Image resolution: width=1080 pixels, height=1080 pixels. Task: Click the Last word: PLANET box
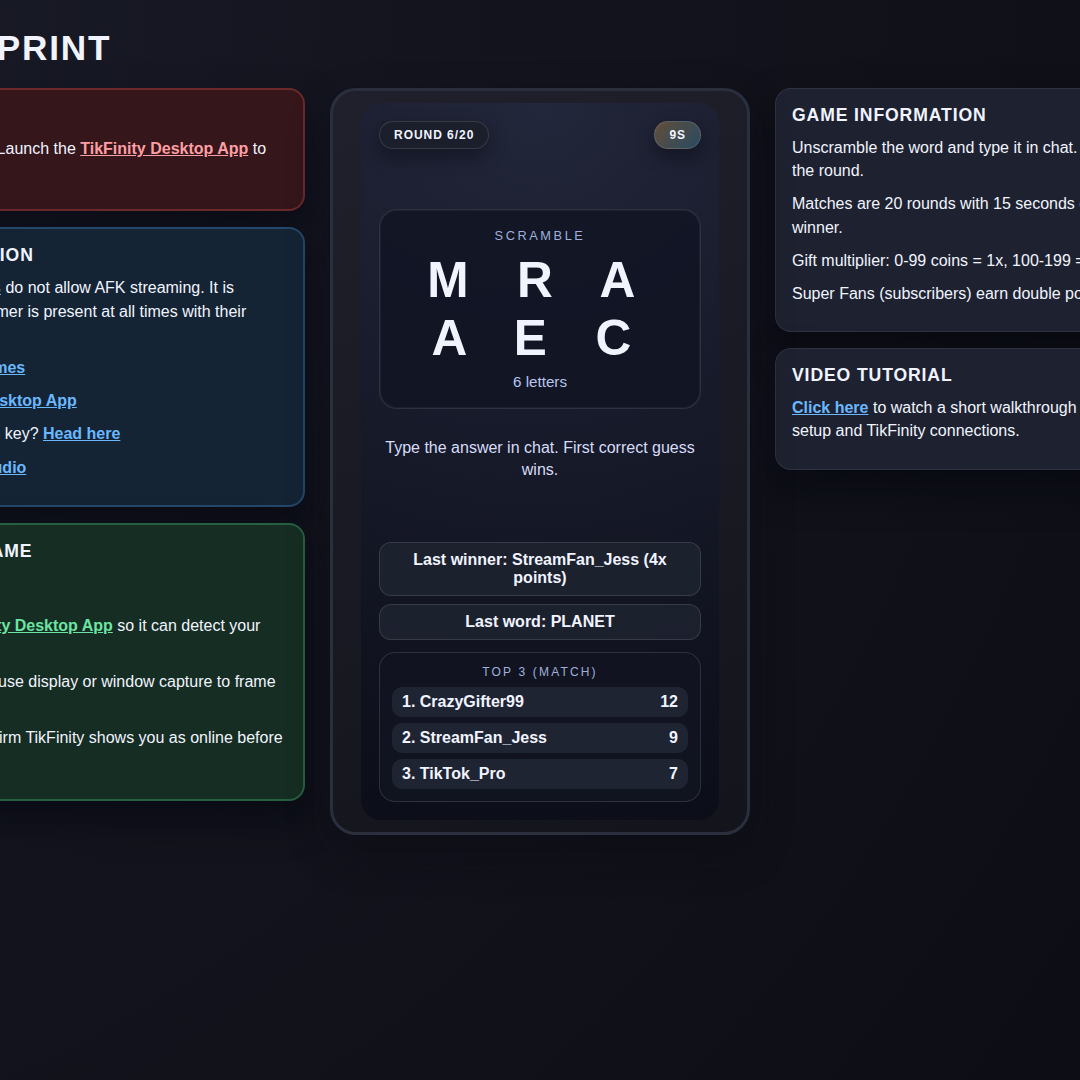pos(540,622)
